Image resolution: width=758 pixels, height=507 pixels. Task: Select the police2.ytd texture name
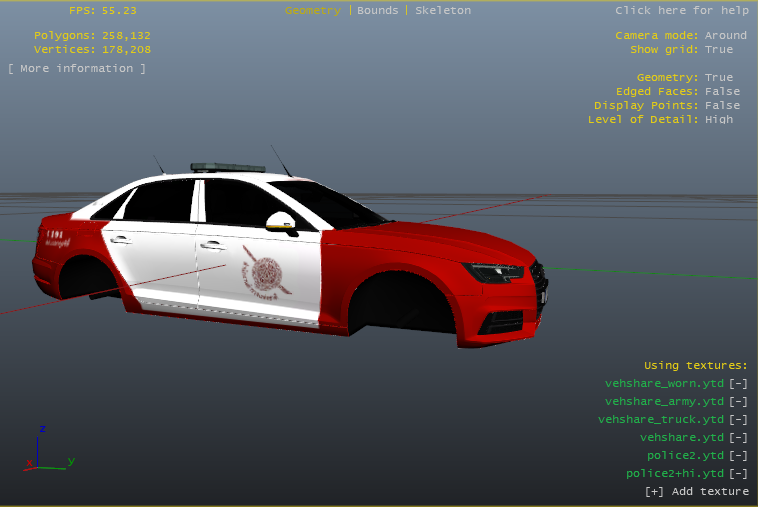[685, 456]
